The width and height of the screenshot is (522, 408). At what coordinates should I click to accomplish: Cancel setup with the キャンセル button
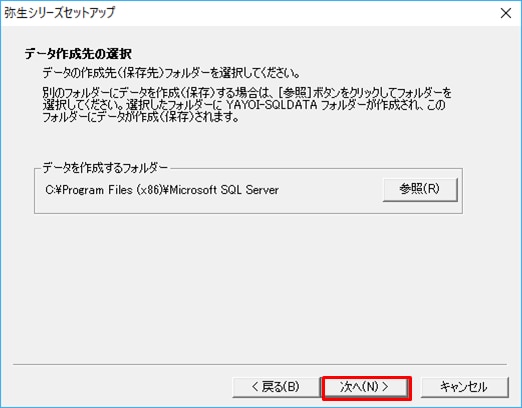click(464, 387)
